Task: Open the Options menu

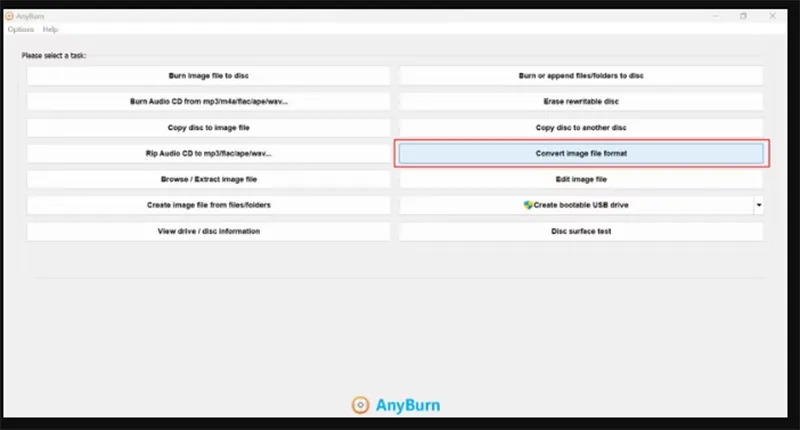Action: [21, 30]
